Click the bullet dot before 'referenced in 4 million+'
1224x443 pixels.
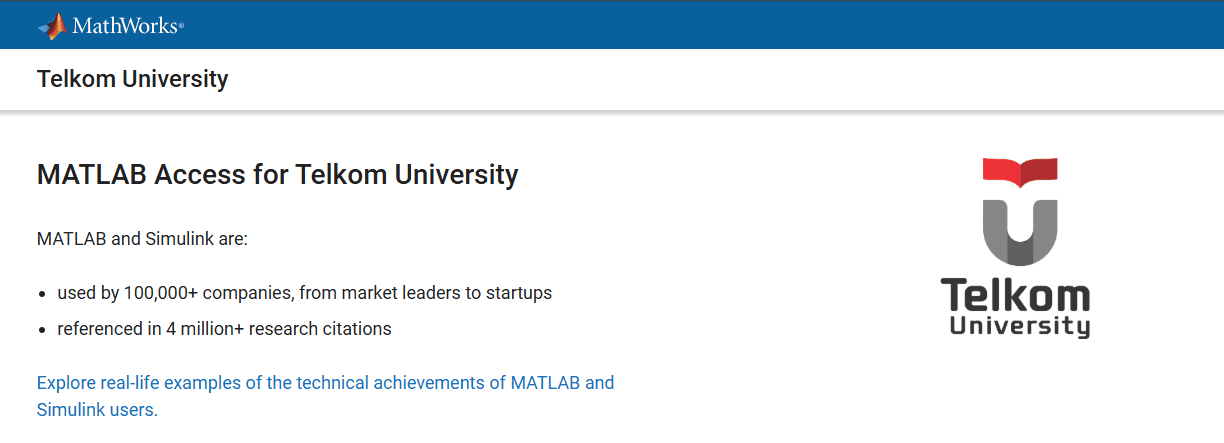[x=42, y=330]
